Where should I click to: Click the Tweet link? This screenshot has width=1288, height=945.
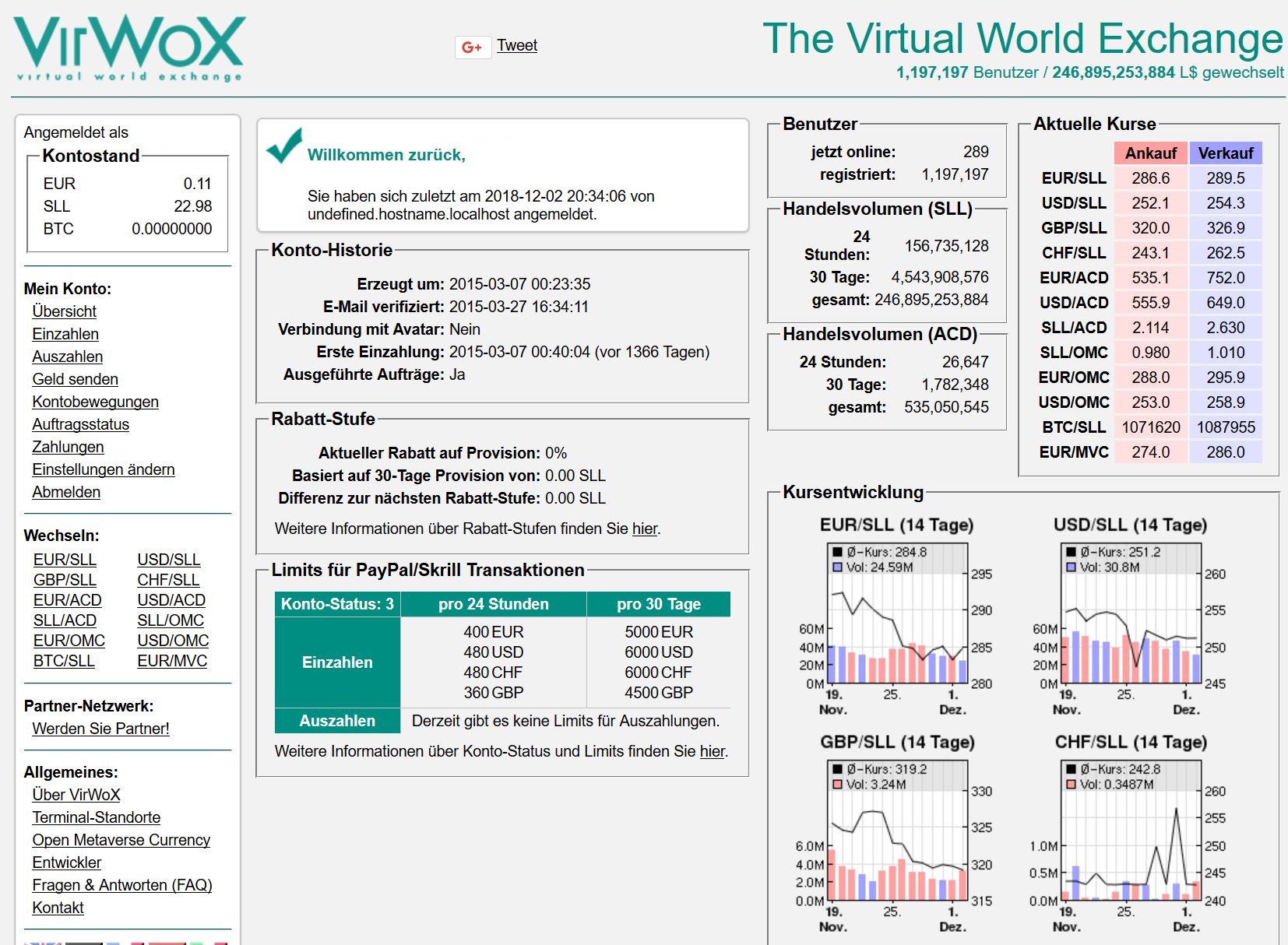point(517,45)
